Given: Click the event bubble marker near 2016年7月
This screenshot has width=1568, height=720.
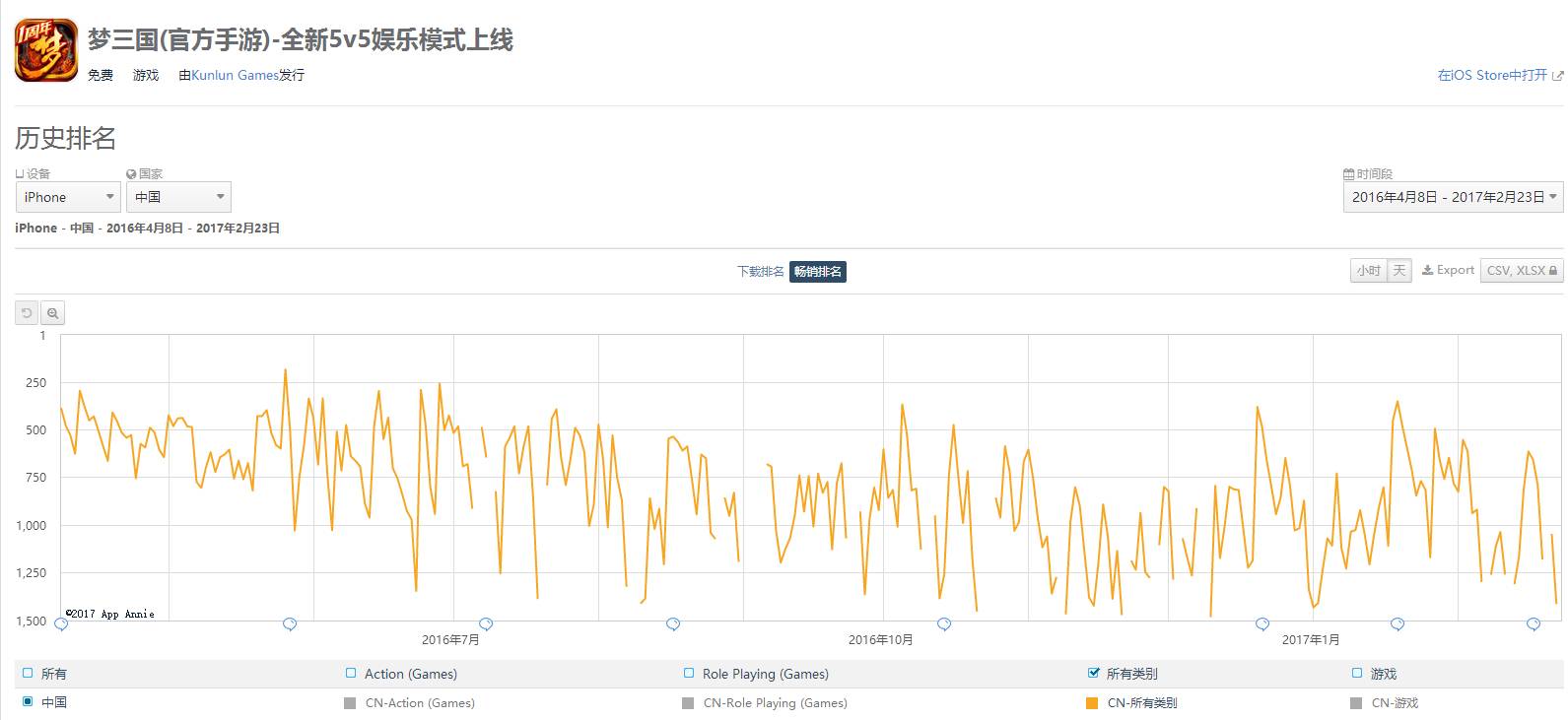Looking at the screenshot, I should pos(486,623).
